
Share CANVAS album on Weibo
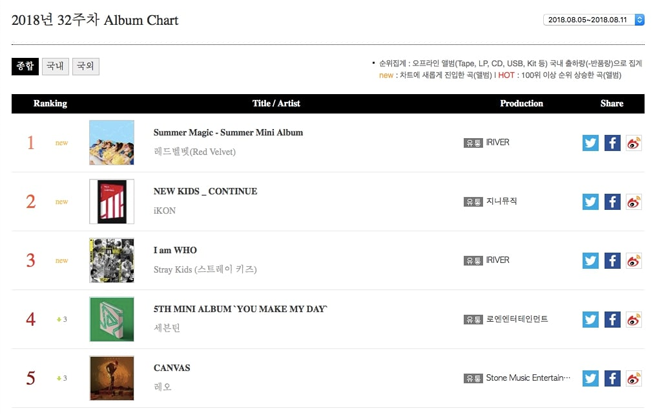coord(633,379)
